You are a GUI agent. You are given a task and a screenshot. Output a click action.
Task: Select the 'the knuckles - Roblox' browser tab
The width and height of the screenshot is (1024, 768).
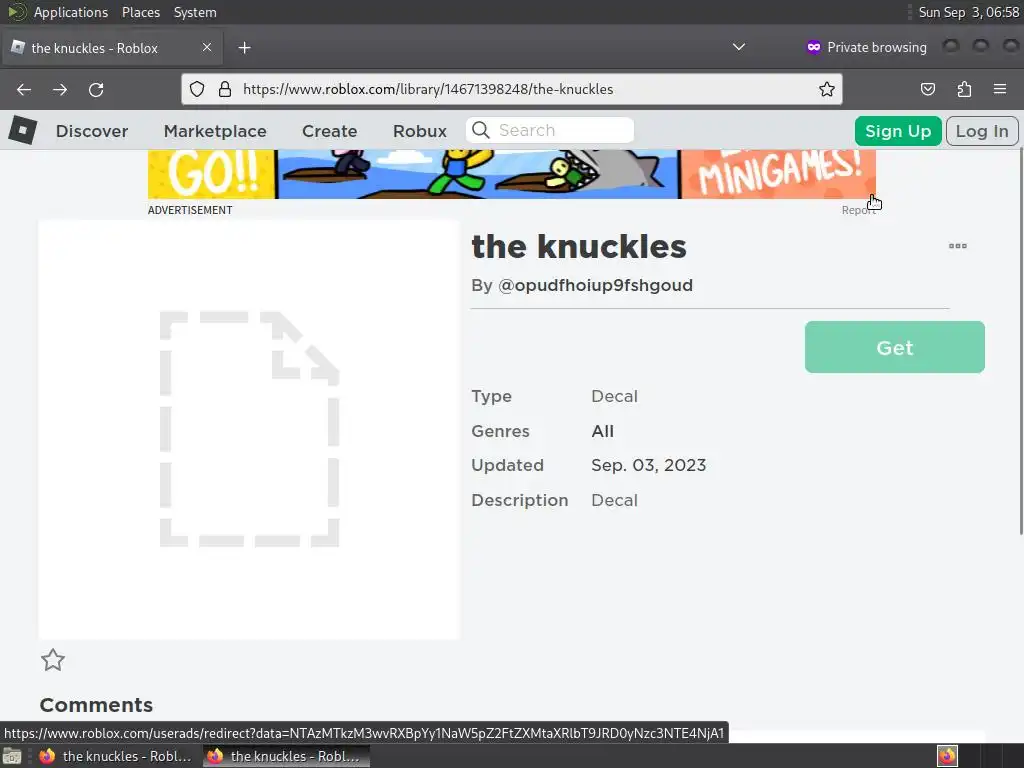pos(112,48)
